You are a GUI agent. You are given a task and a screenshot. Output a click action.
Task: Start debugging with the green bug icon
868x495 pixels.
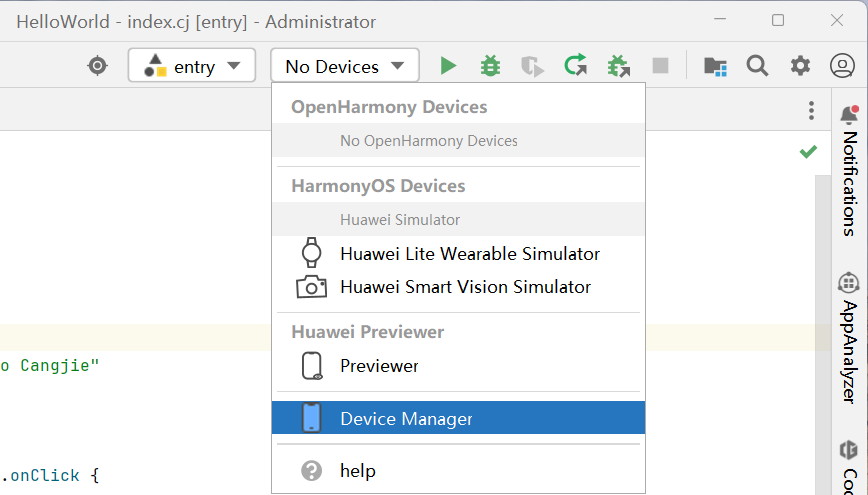490,66
